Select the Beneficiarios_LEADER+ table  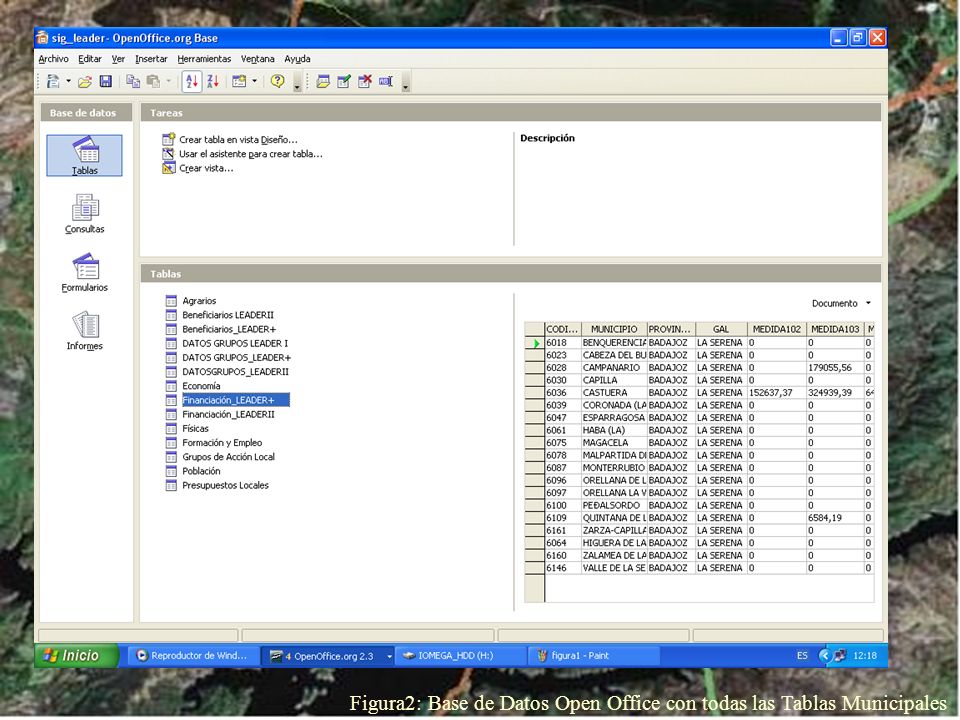click(221, 329)
